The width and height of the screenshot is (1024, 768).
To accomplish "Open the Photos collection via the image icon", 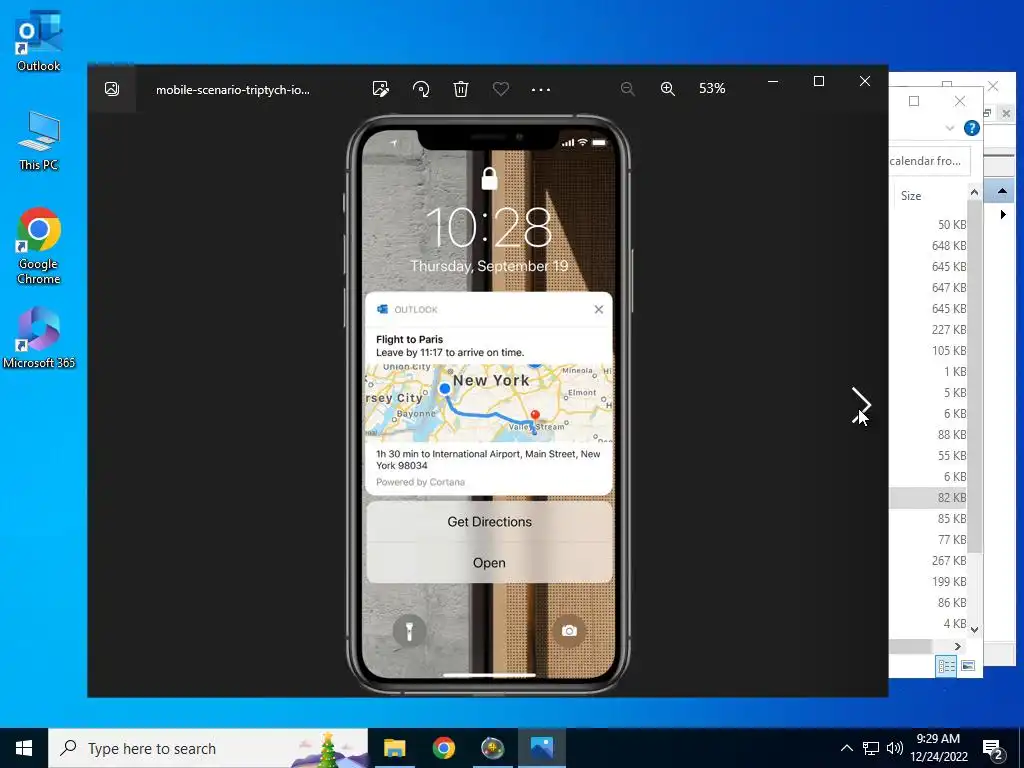I will click(112, 89).
